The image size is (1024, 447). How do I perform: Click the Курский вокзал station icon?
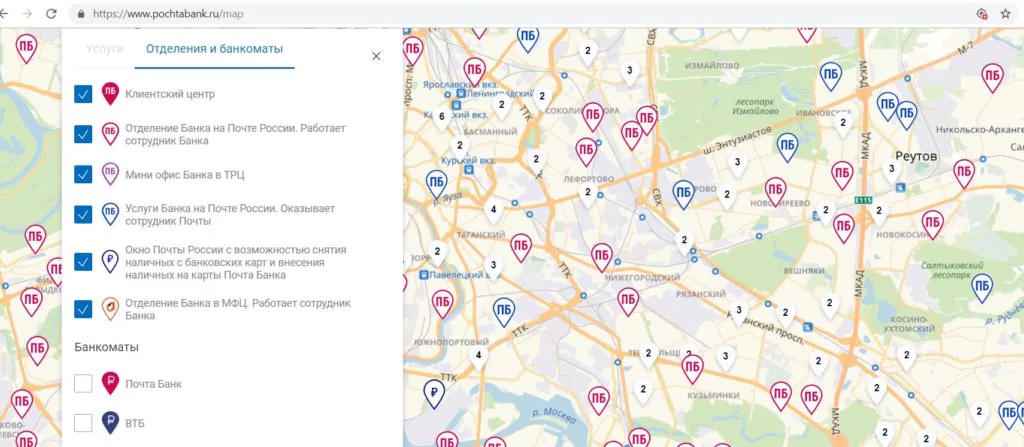click(x=468, y=169)
